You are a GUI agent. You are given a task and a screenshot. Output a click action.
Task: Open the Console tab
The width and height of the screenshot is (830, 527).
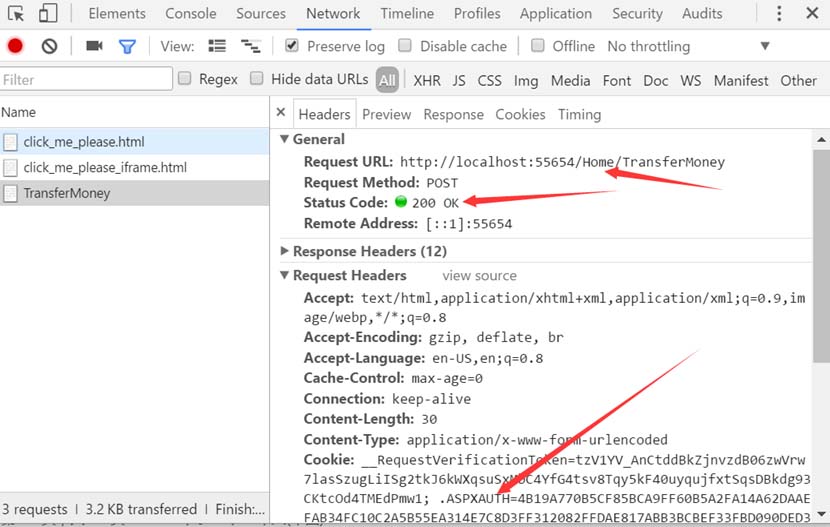191,13
